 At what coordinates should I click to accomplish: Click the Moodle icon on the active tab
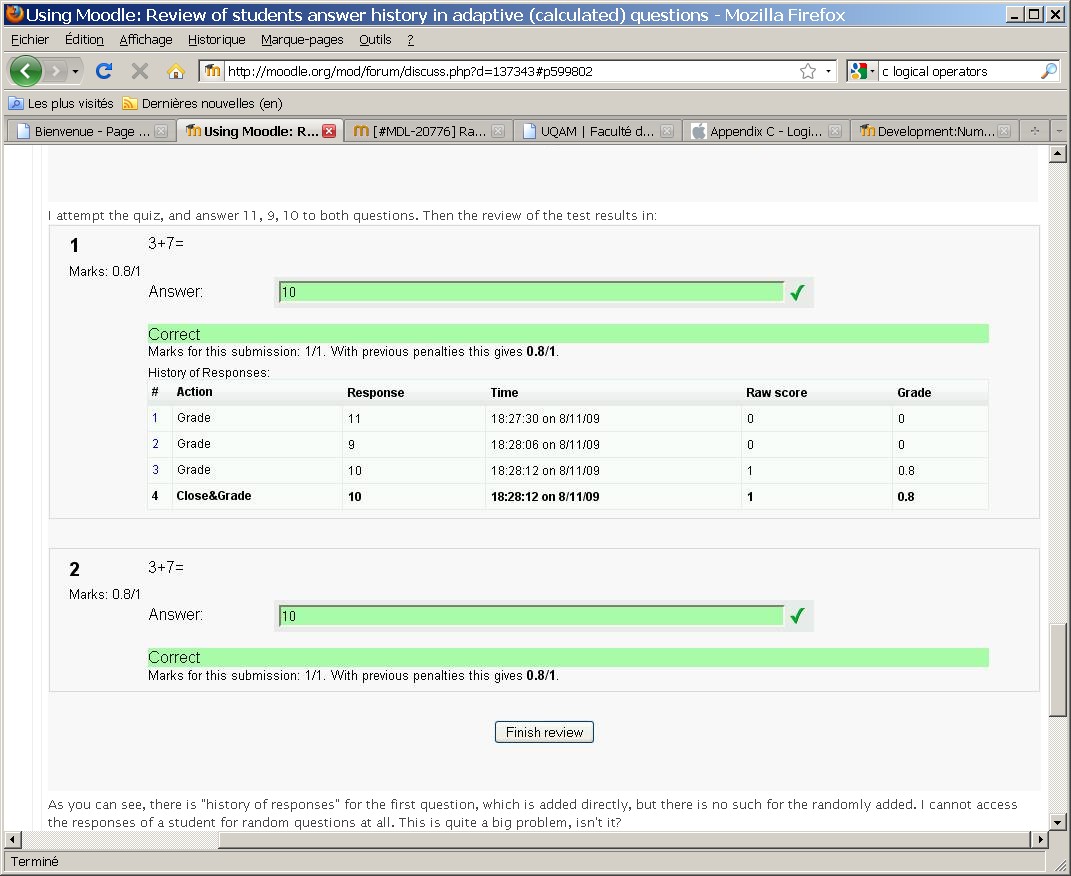[193, 130]
